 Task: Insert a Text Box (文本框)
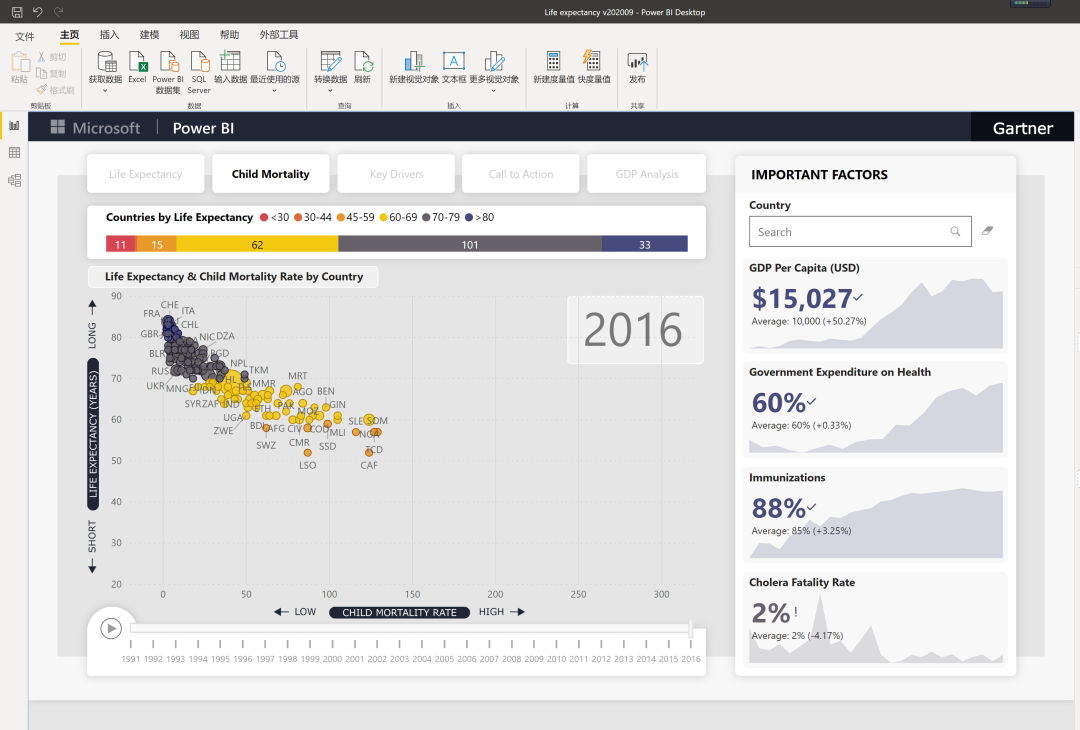pyautogui.click(x=454, y=67)
